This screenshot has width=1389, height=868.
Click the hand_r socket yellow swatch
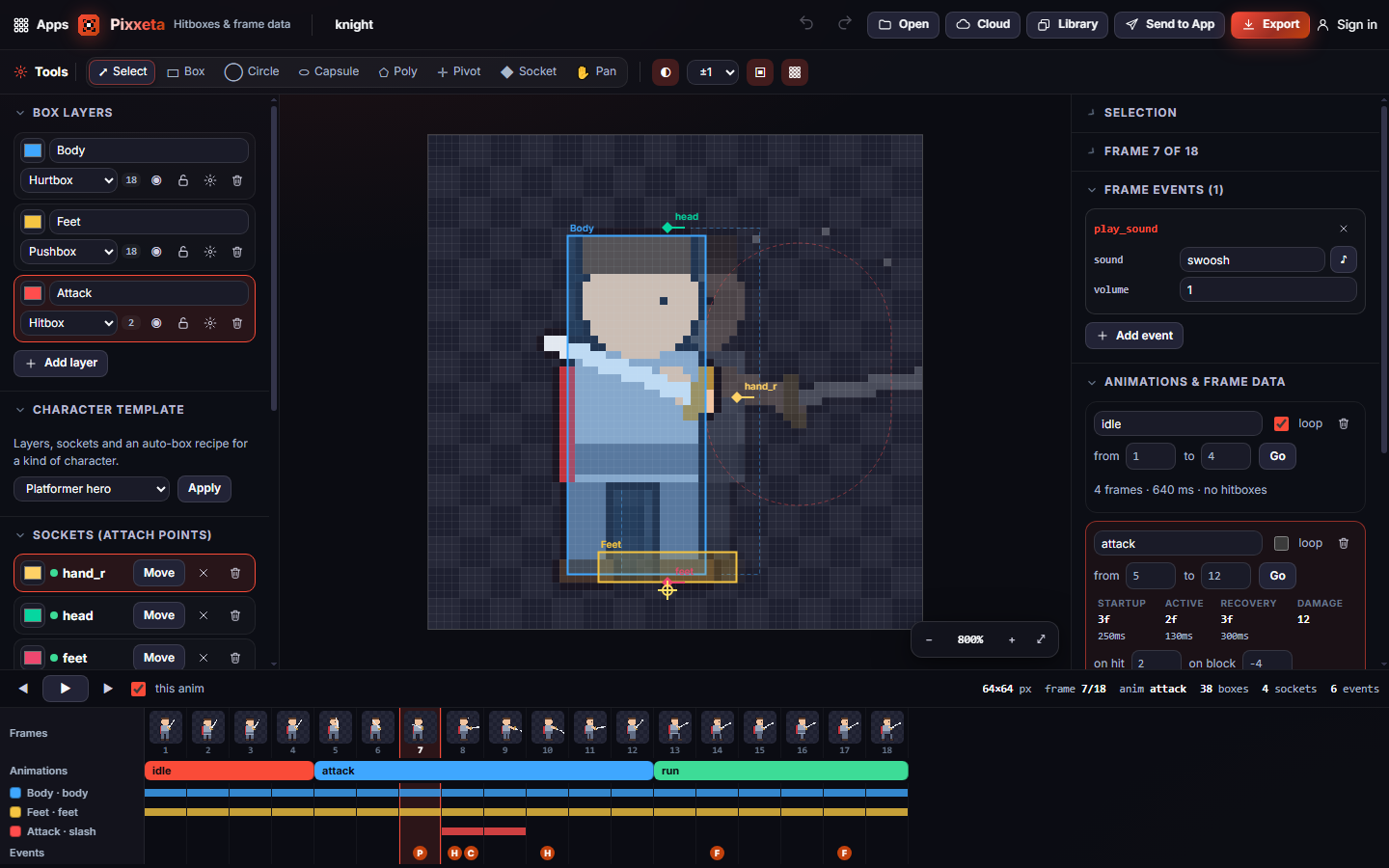33,573
